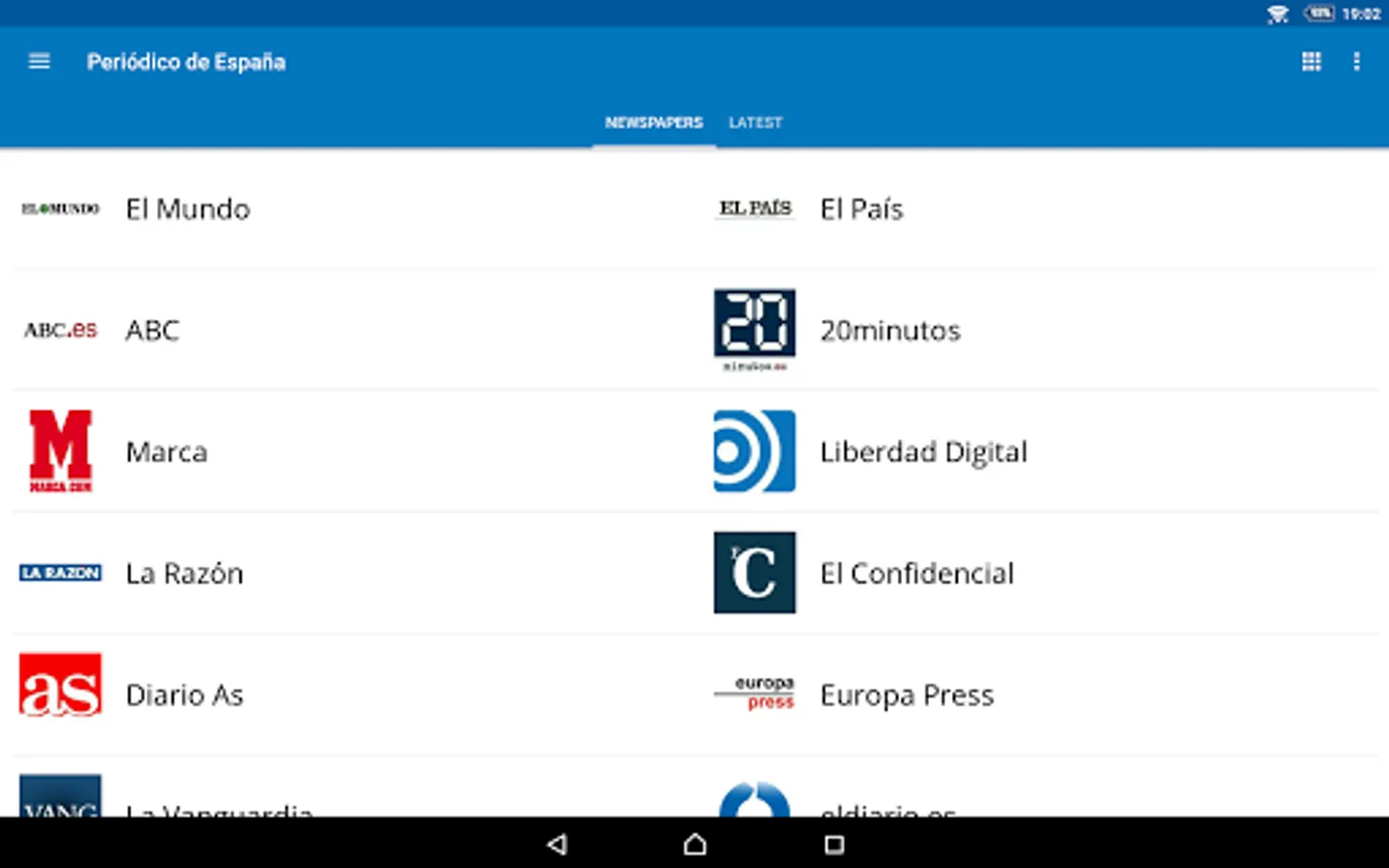The height and width of the screenshot is (868, 1389).
Task: Go to the Android home screen
Action: pyautogui.click(x=694, y=845)
